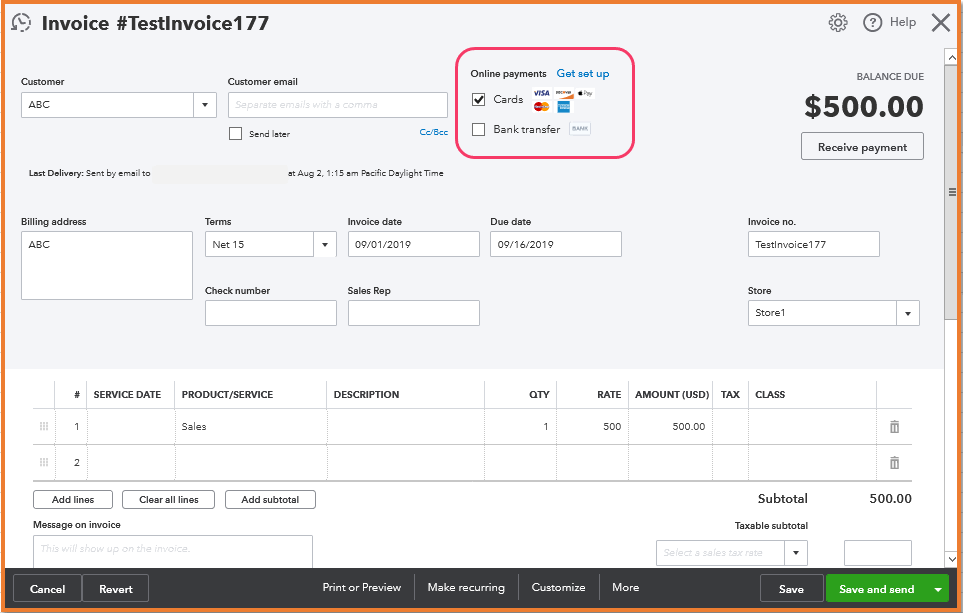Click the $500.00 balance due amount

(x=864, y=107)
